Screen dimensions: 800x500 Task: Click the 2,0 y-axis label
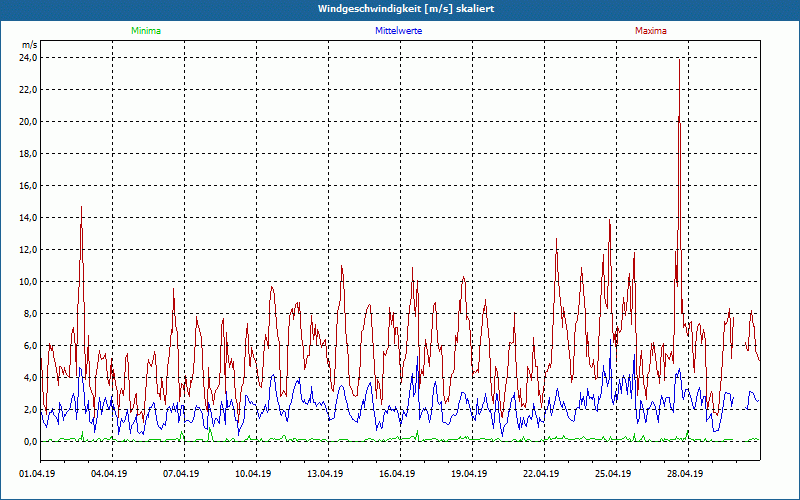click(x=31, y=410)
